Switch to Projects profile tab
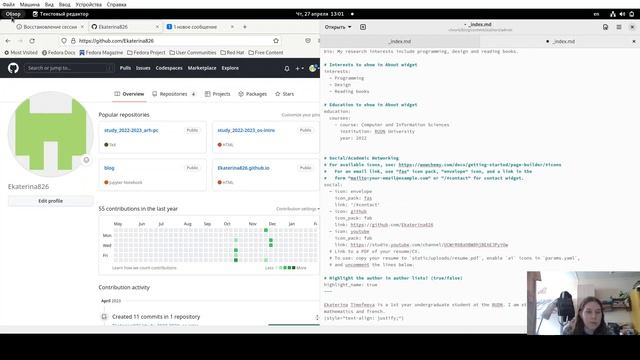The width and height of the screenshot is (640, 360). [x=217, y=94]
